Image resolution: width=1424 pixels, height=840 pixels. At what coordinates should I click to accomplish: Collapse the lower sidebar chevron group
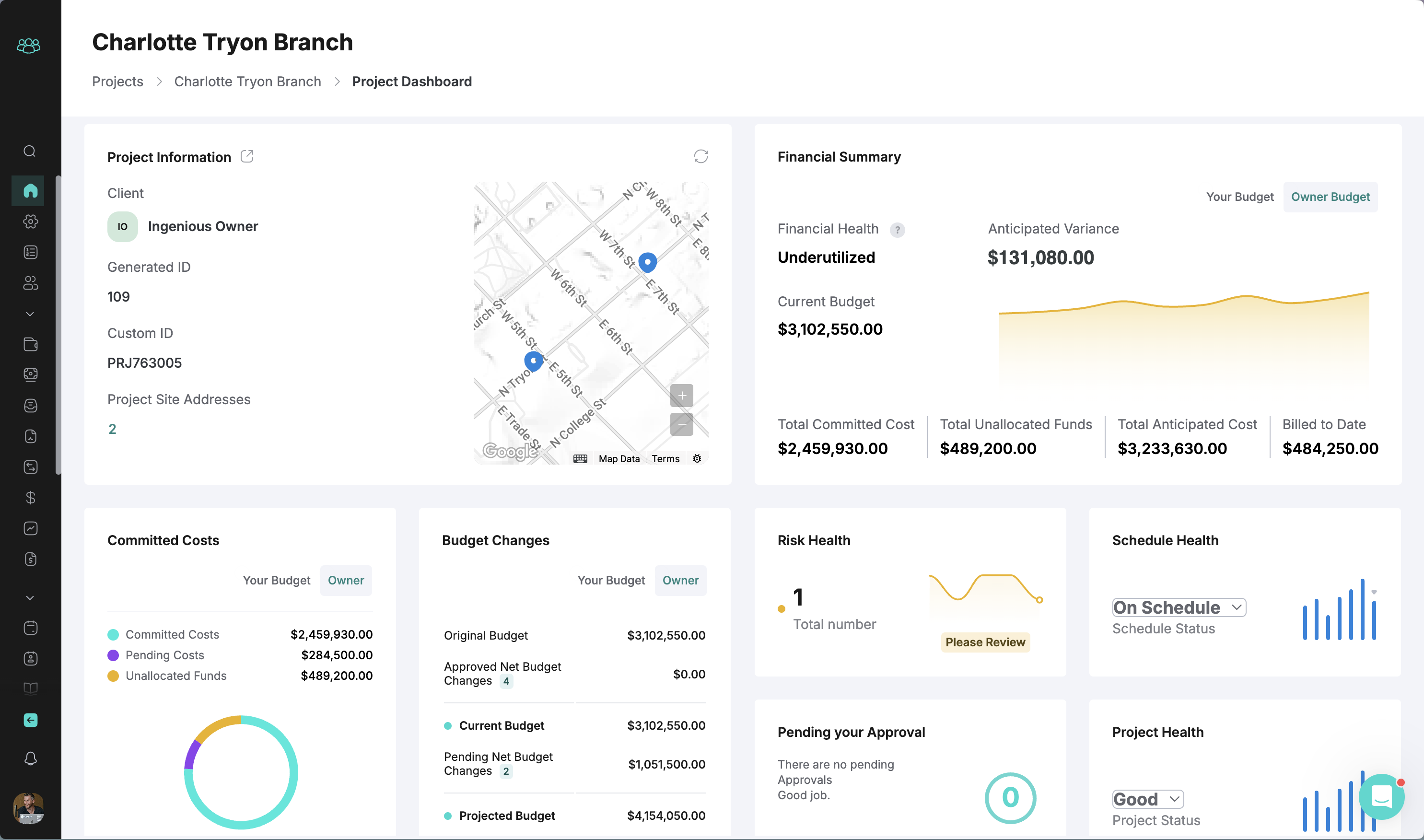[30, 597]
